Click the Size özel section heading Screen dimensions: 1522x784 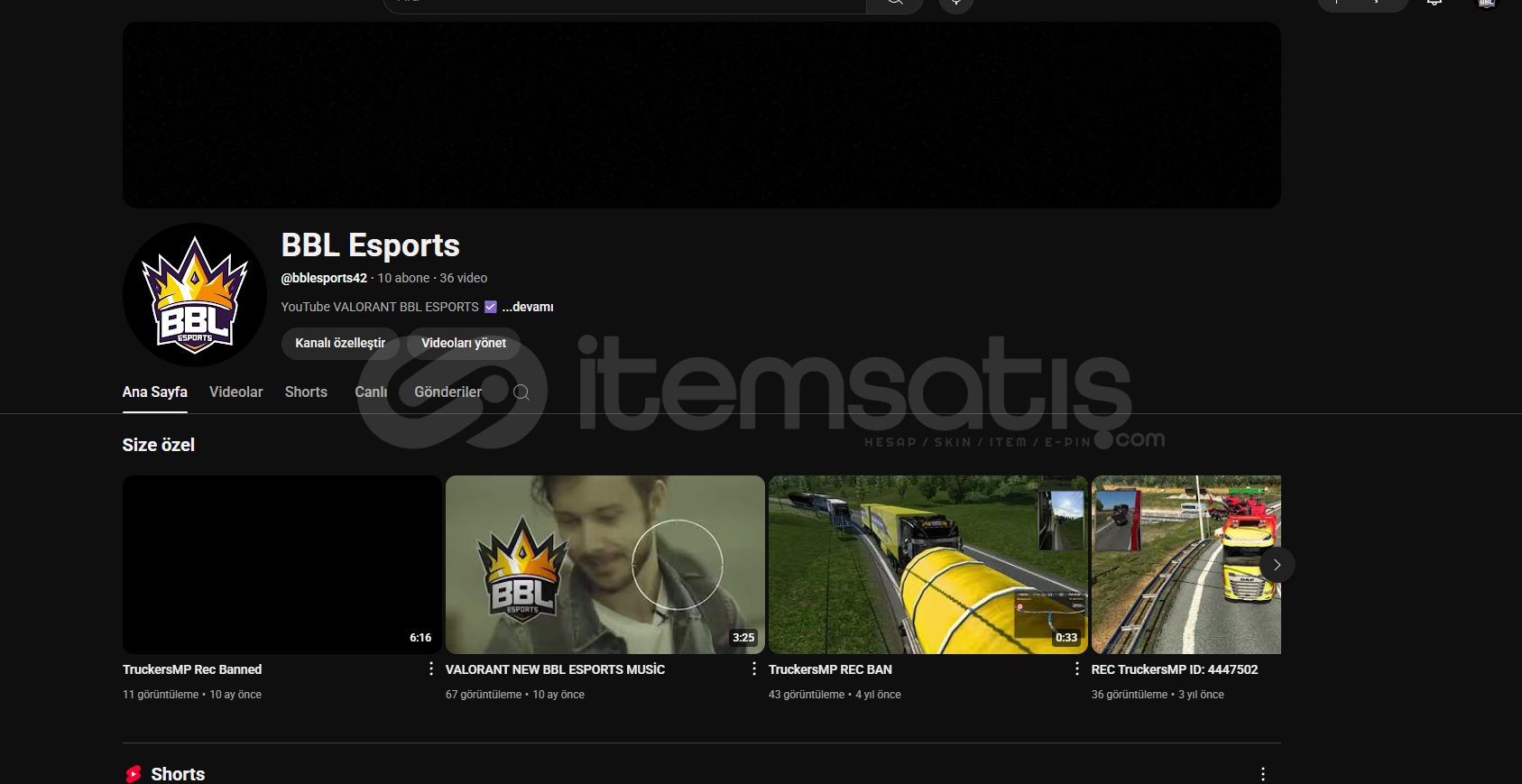coord(159,445)
